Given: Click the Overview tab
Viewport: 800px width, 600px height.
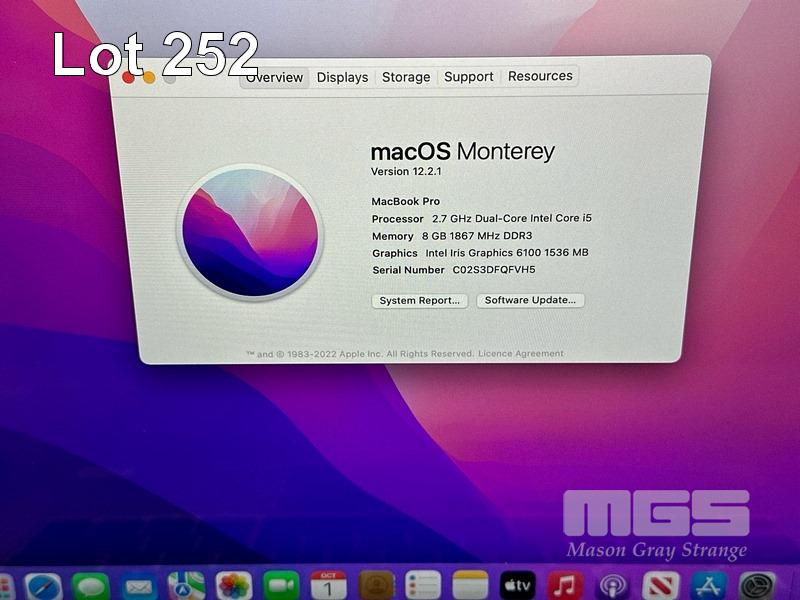Looking at the screenshot, I should point(276,77).
